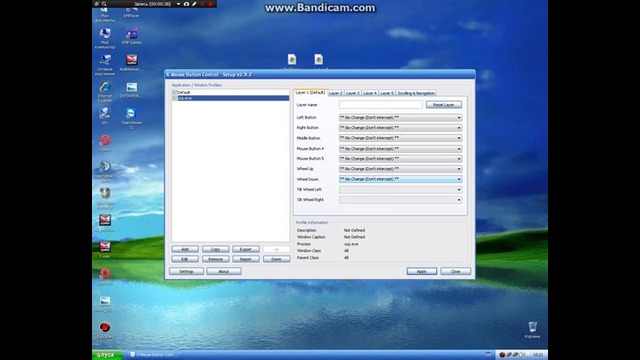Open the Bandicam desktop shortcut

click(105, 331)
